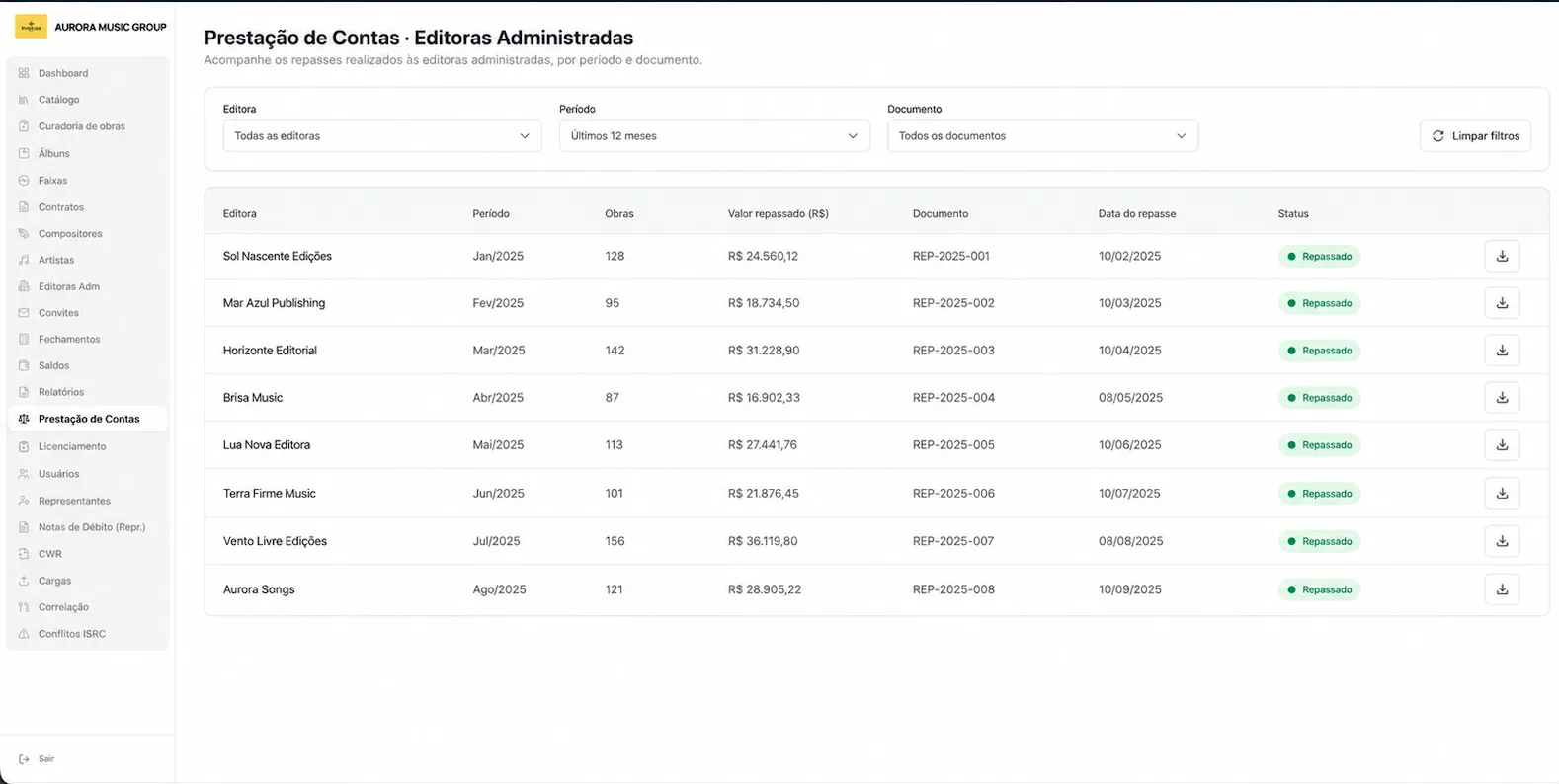Open the Usuários page

87,474
